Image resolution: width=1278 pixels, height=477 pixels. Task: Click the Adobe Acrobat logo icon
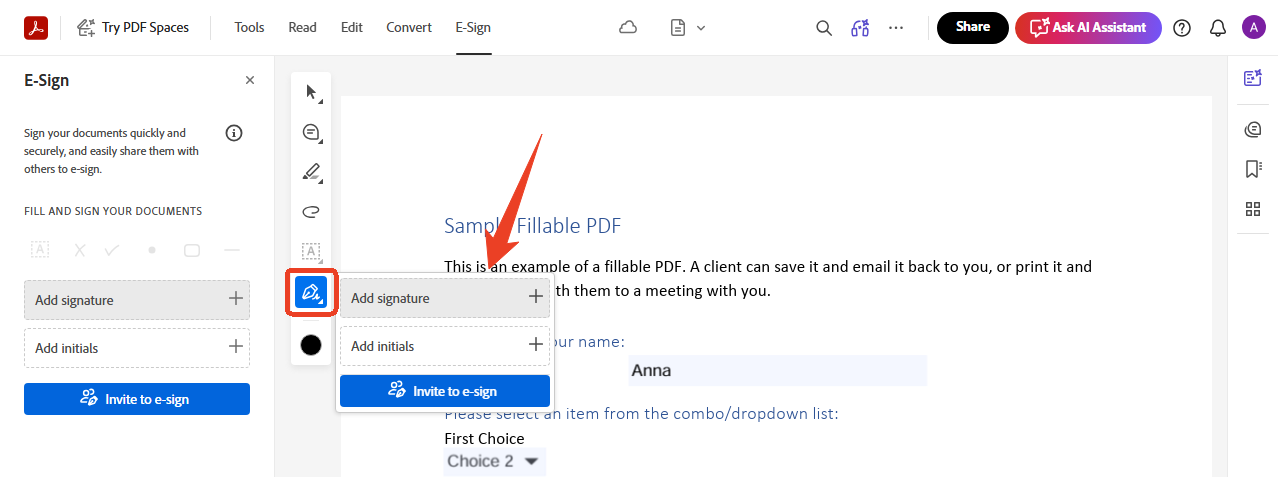point(36,27)
